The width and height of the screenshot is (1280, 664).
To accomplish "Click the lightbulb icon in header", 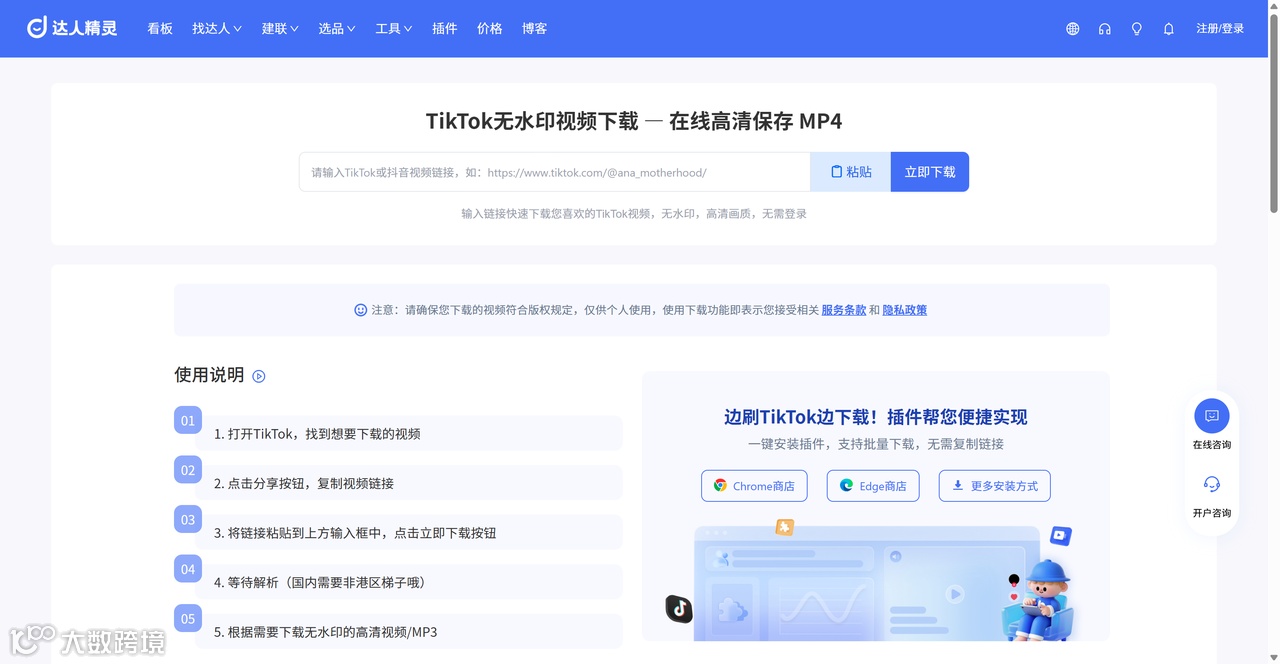I will pyautogui.click(x=1136, y=29).
